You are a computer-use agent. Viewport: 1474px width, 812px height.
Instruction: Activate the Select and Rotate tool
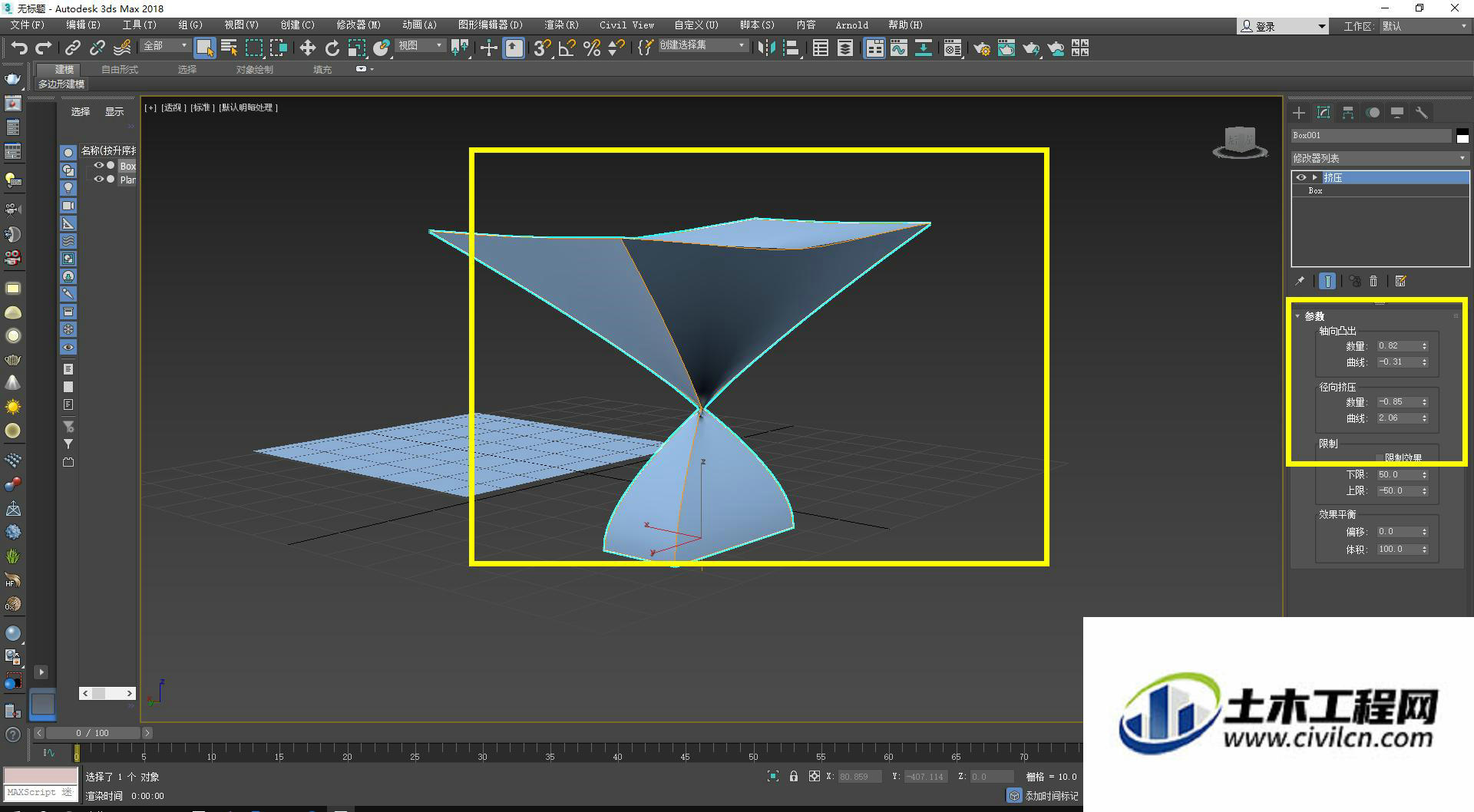332,48
